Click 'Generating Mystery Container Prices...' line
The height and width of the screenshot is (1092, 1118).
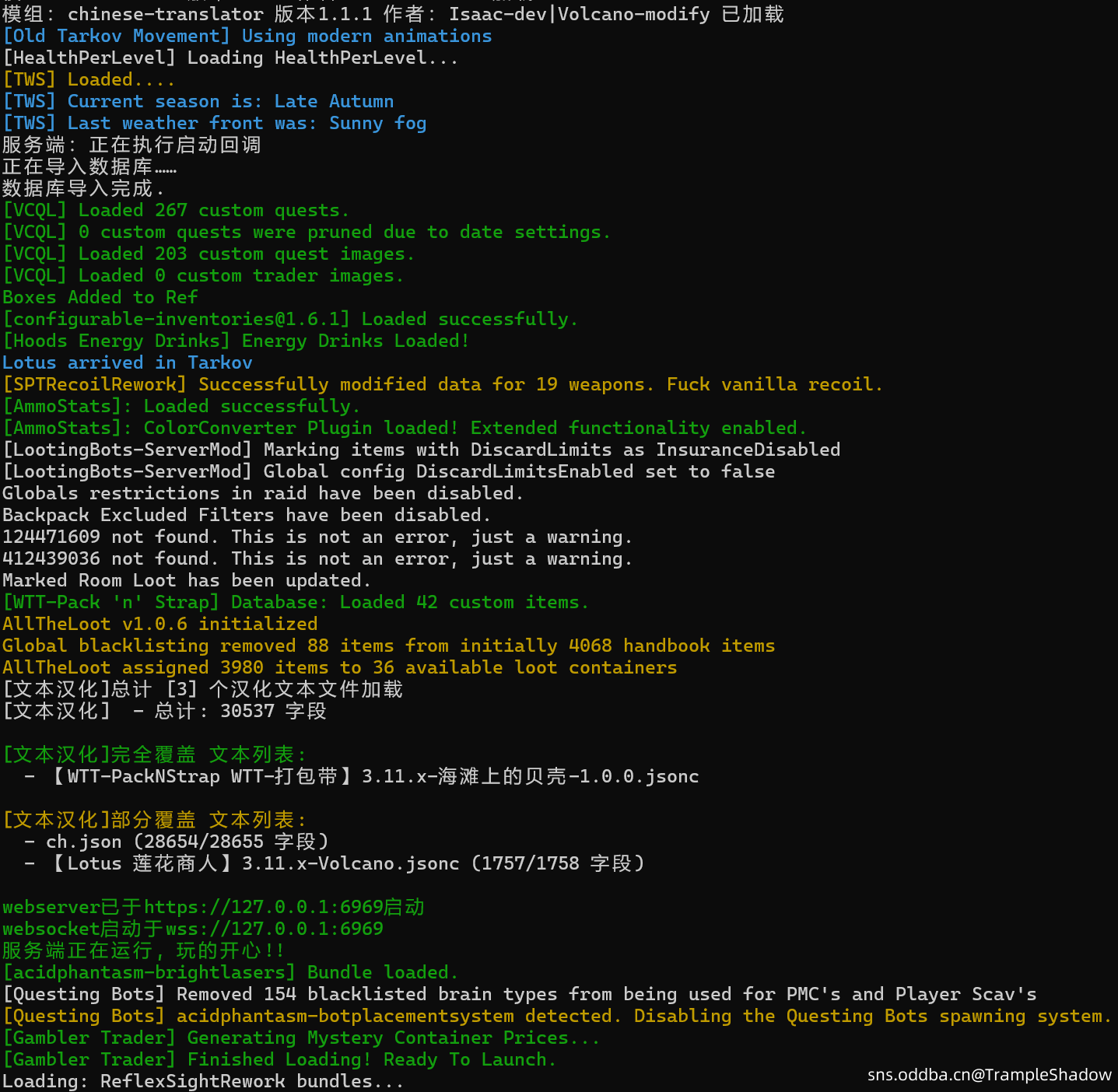[301, 1038]
